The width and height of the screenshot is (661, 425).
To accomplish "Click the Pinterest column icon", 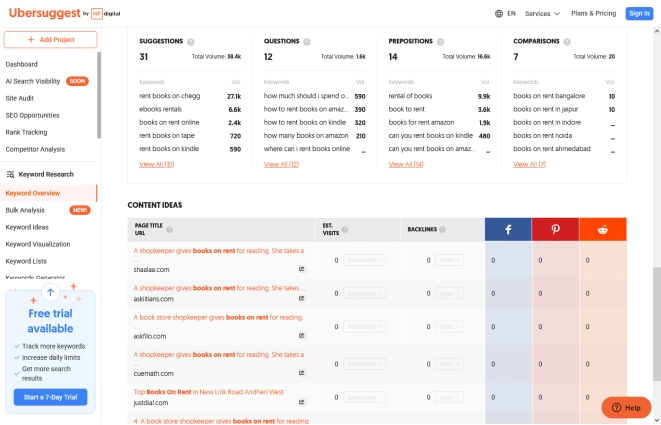I will click(555, 230).
